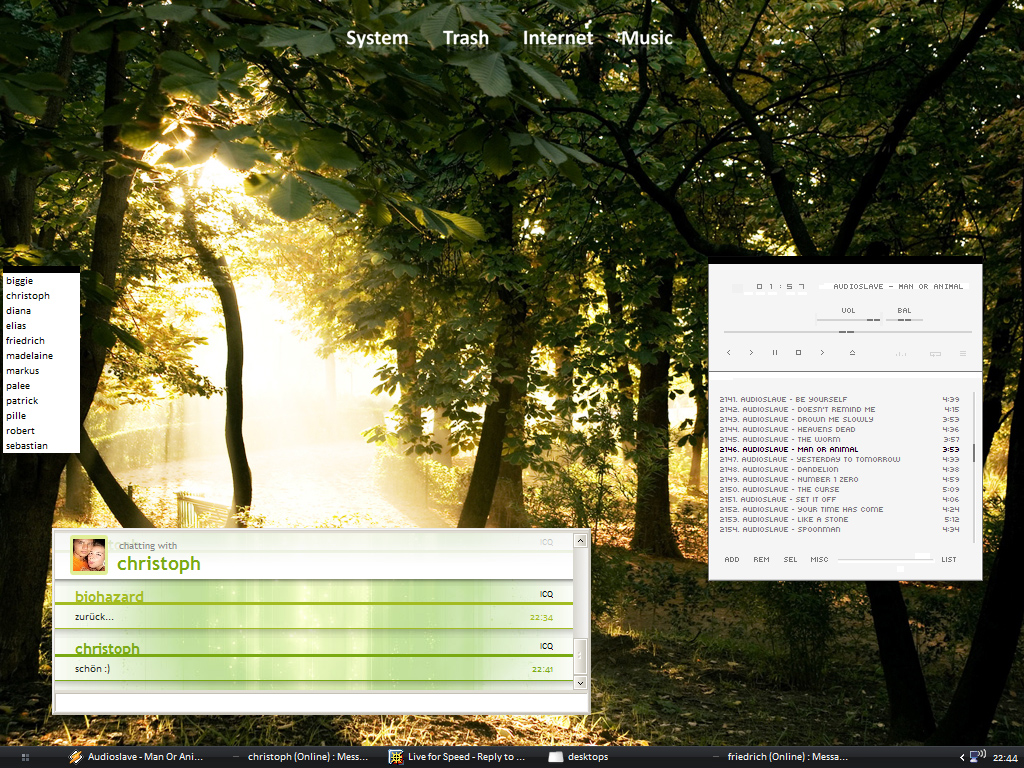The width and height of the screenshot is (1024, 768).
Task: Open the LIST menu of the playlist
Action: pos(948,560)
